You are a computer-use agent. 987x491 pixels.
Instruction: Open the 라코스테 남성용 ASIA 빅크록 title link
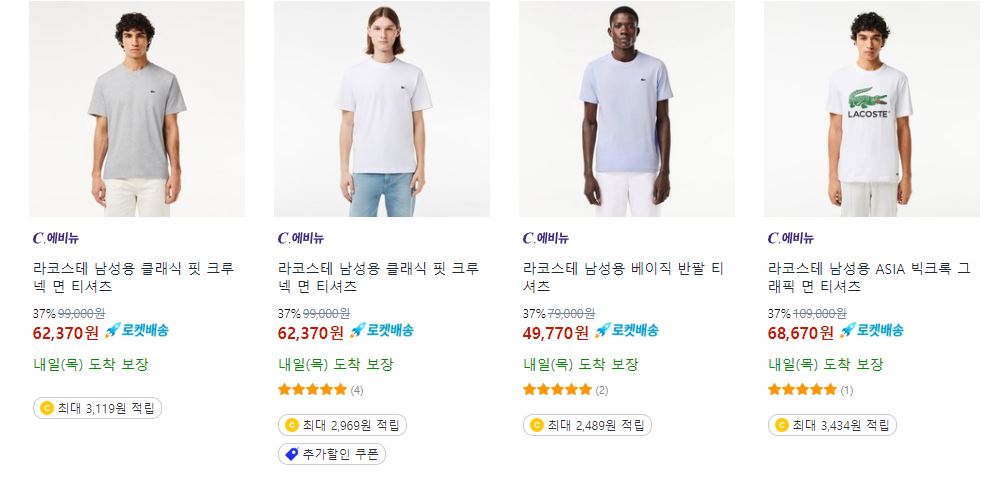(869, 278)
